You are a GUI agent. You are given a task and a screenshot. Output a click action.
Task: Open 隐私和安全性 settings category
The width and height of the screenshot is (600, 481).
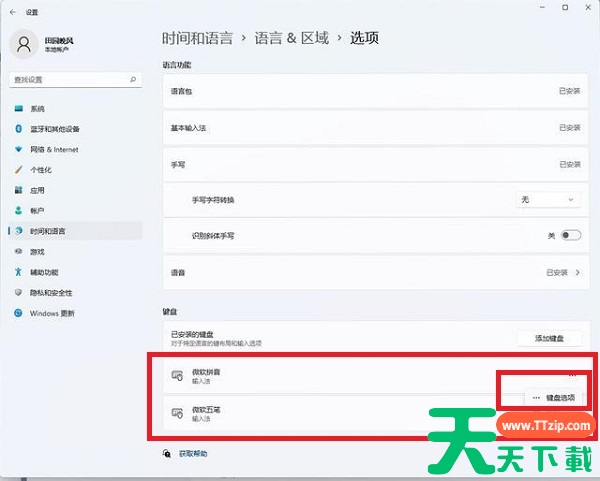tap(75, 292)
